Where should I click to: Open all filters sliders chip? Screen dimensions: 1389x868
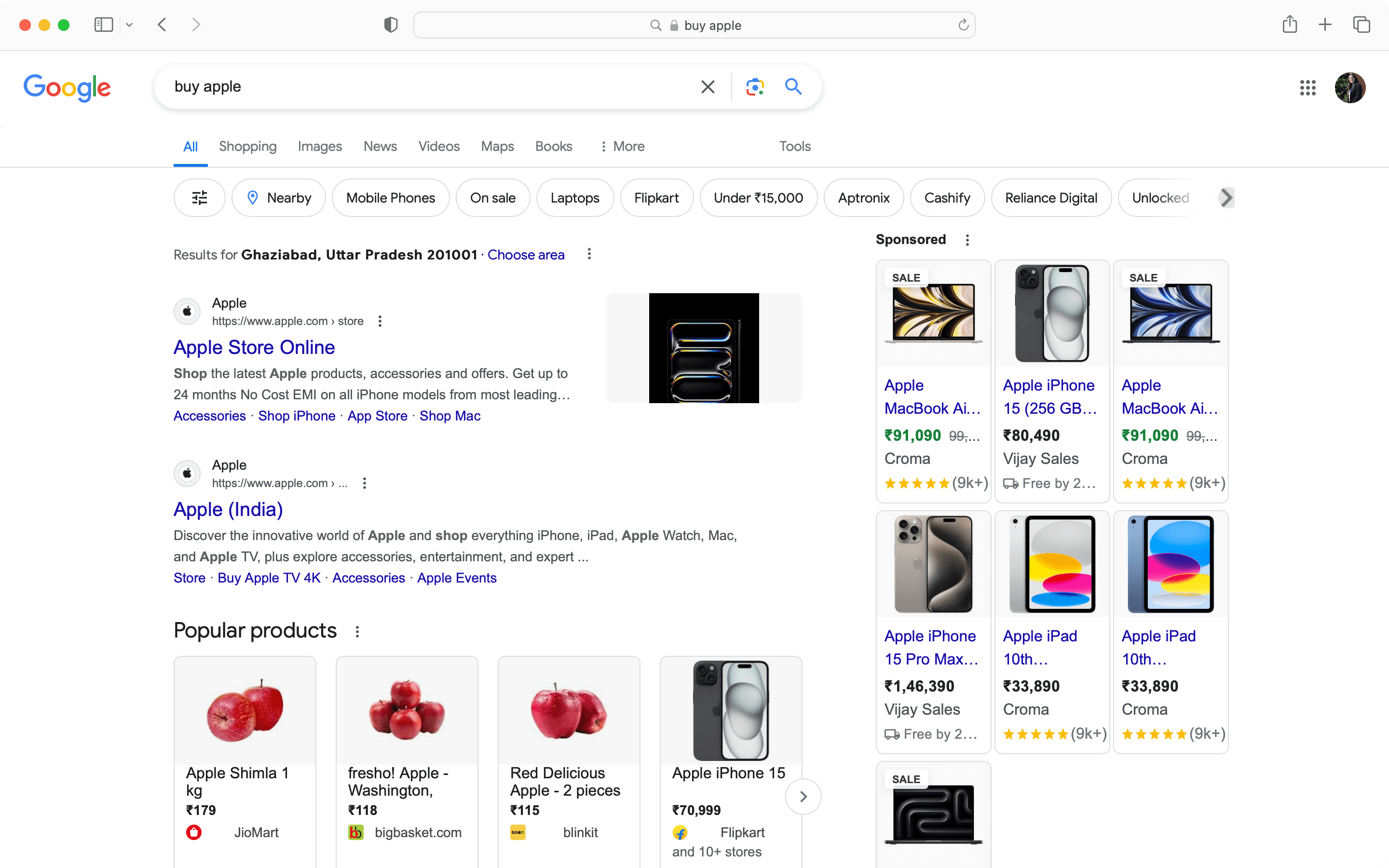199,198
